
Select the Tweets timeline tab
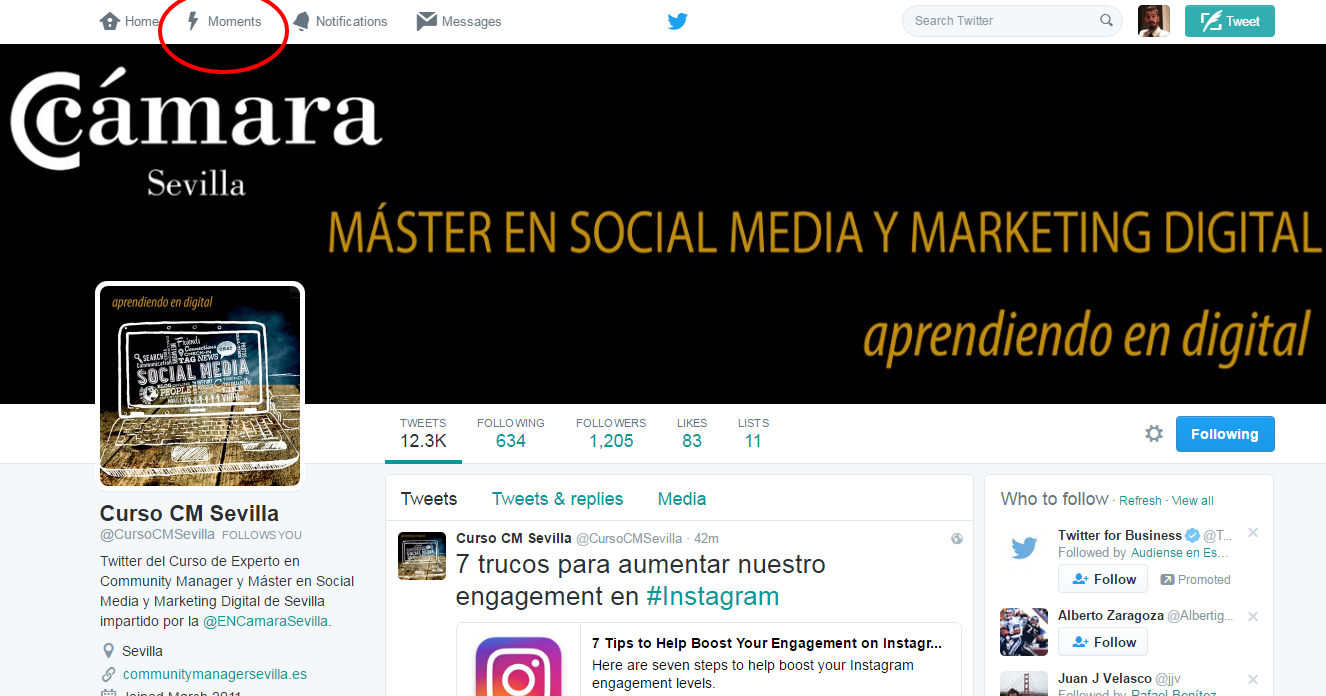(x=429, y=499)
